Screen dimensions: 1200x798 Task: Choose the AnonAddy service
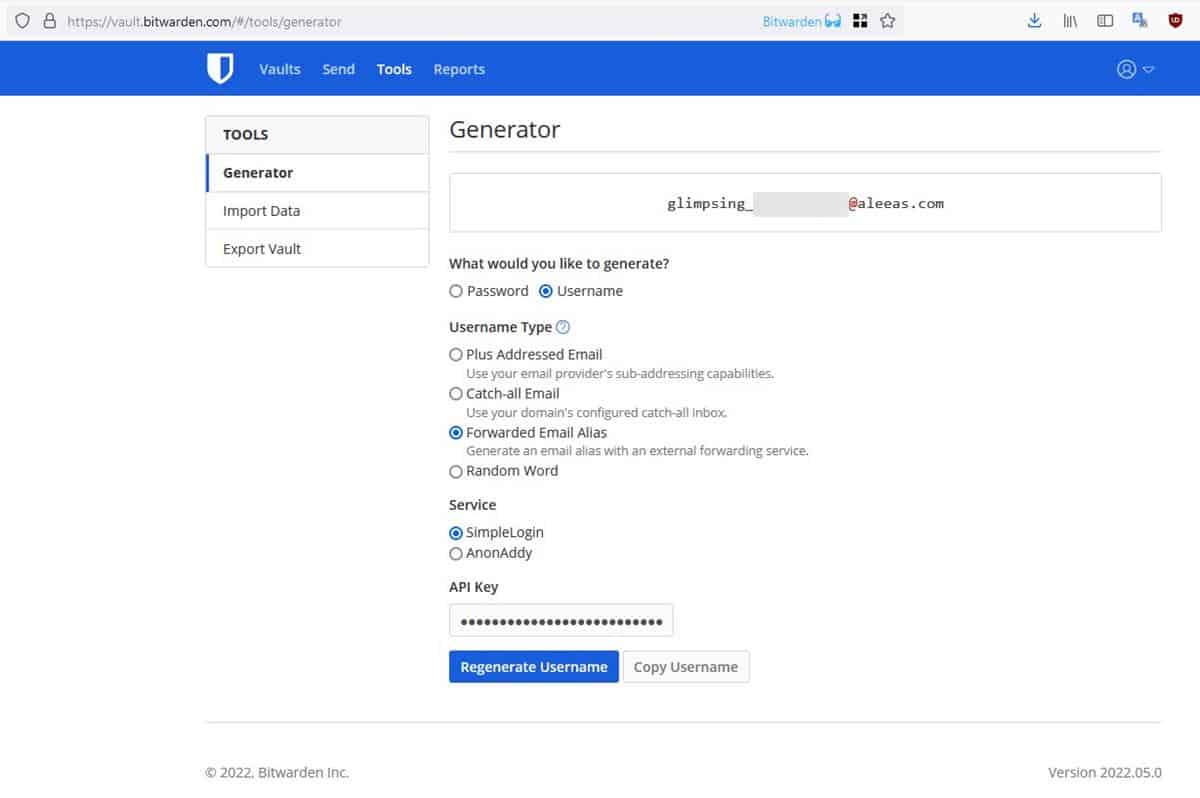pyautogui.click(x=456, y=553)
